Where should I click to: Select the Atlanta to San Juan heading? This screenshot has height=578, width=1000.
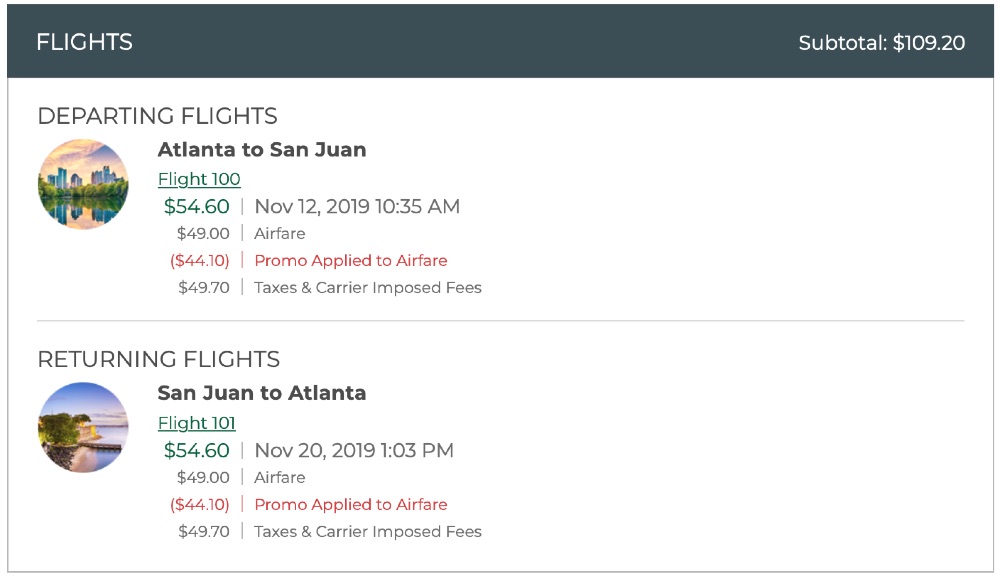[262, 150]
